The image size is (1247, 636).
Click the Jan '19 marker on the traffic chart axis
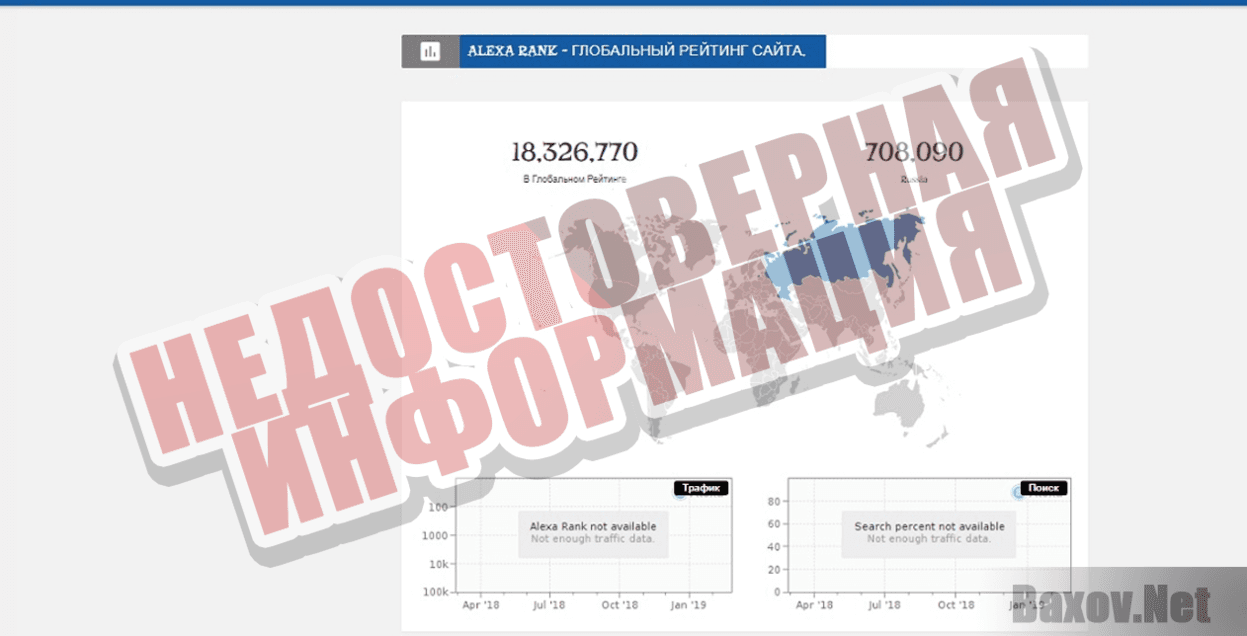(x=689, y=604)
